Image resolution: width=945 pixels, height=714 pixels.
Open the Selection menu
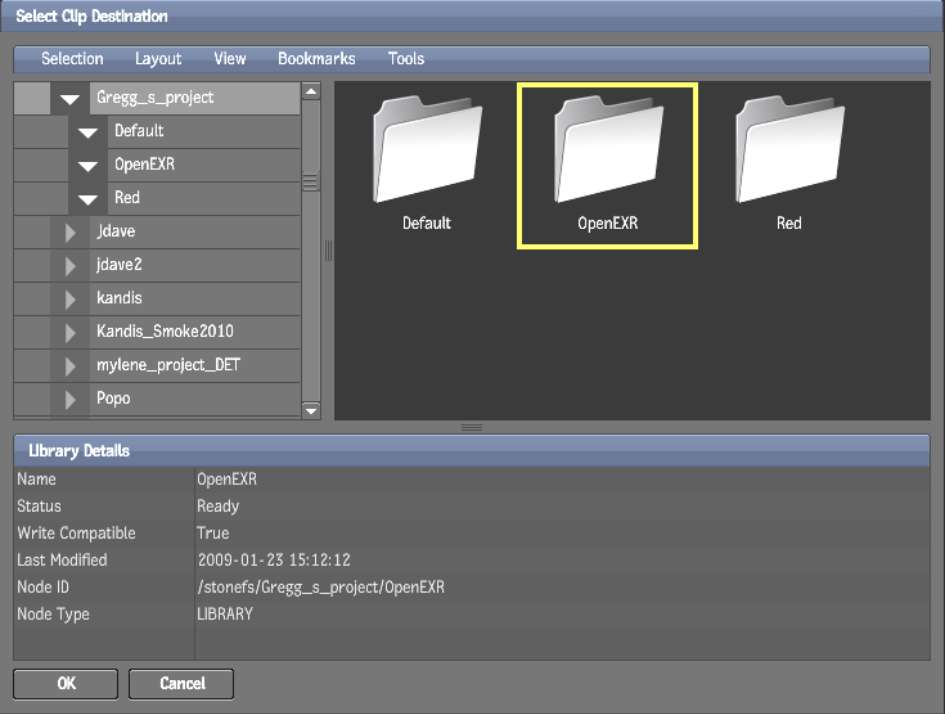[x=72, y=59]
